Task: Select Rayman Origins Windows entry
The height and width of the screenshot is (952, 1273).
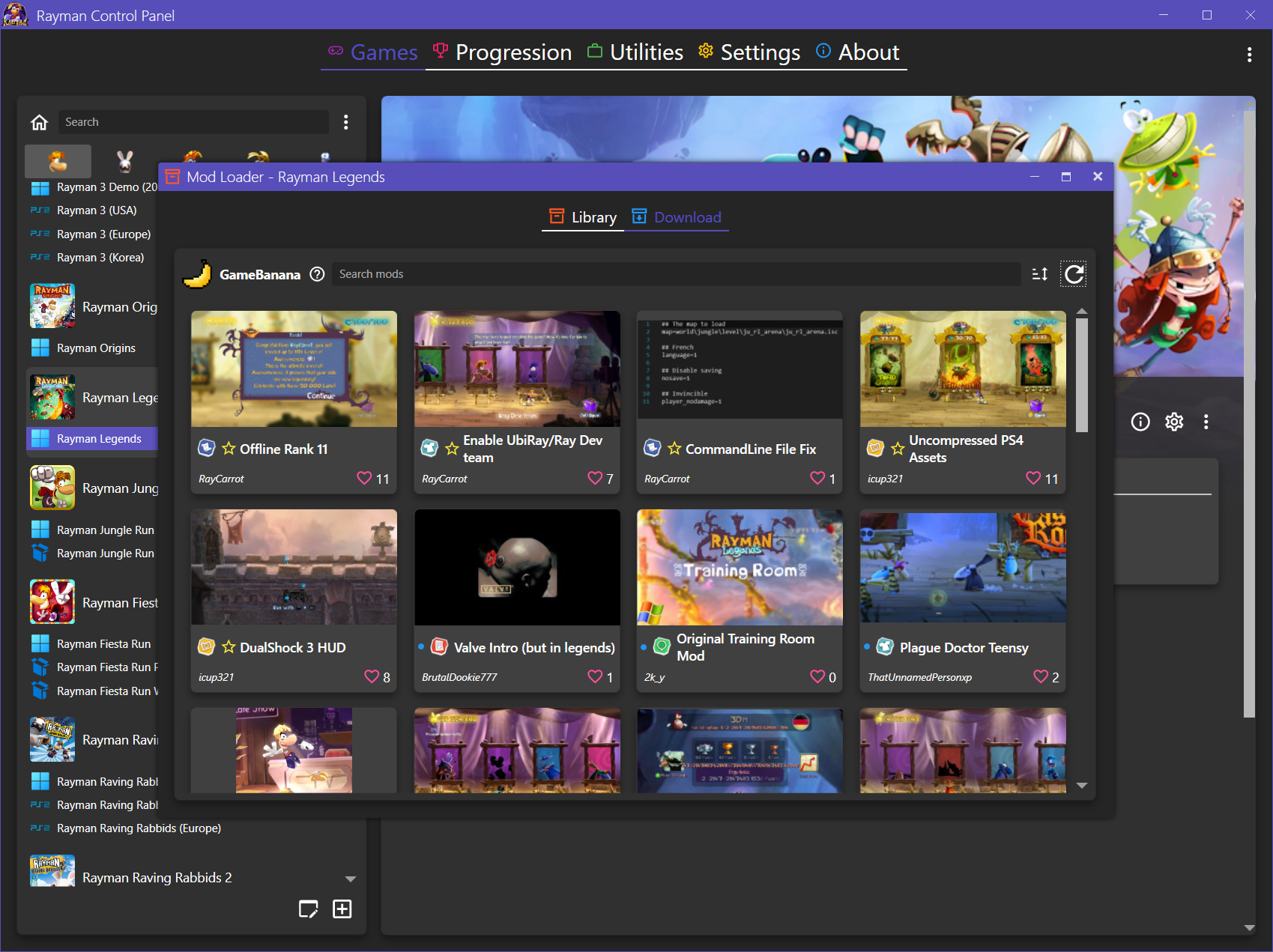Action: 91,348
